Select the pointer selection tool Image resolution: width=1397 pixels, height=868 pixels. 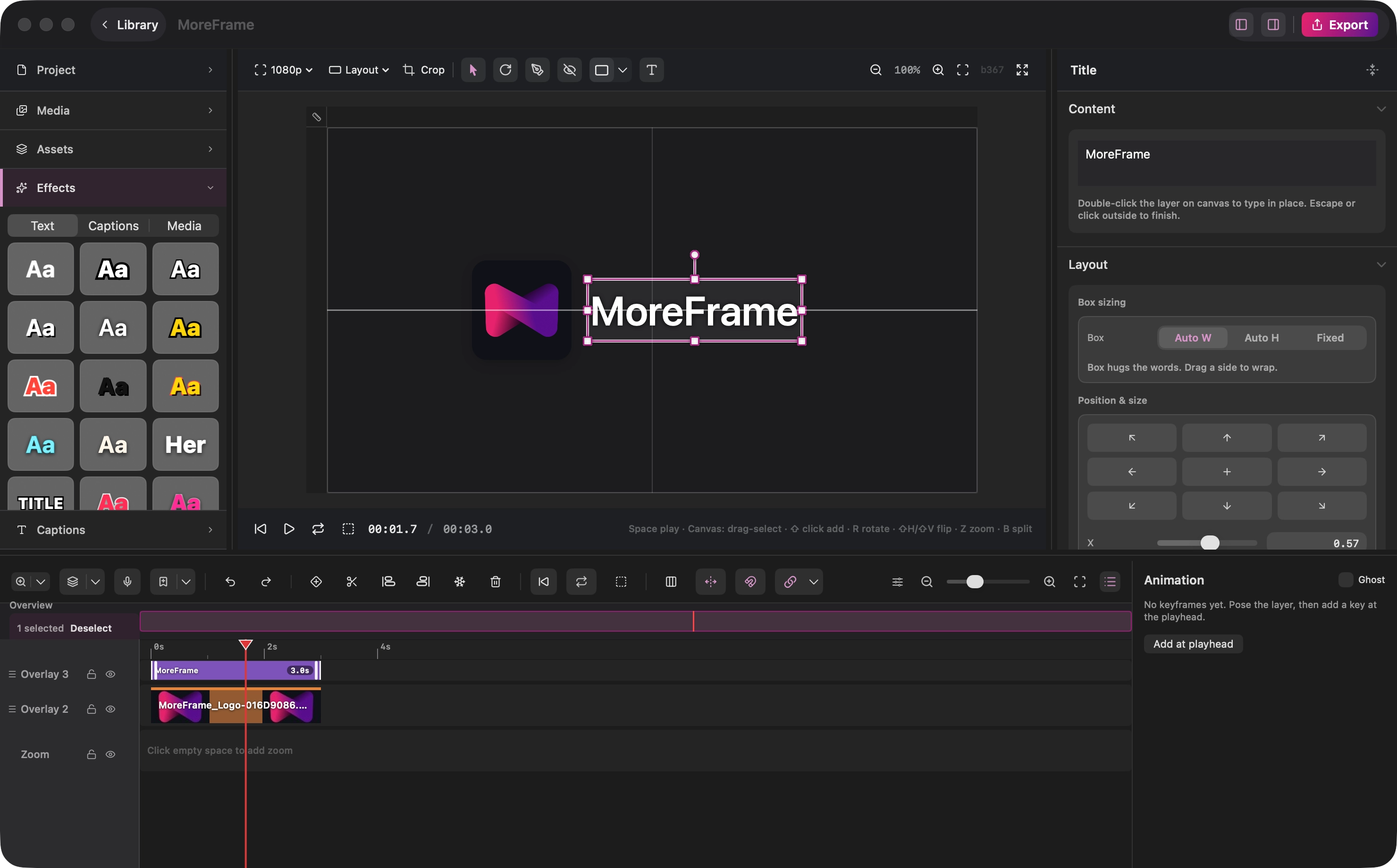[x=473, y=70]
